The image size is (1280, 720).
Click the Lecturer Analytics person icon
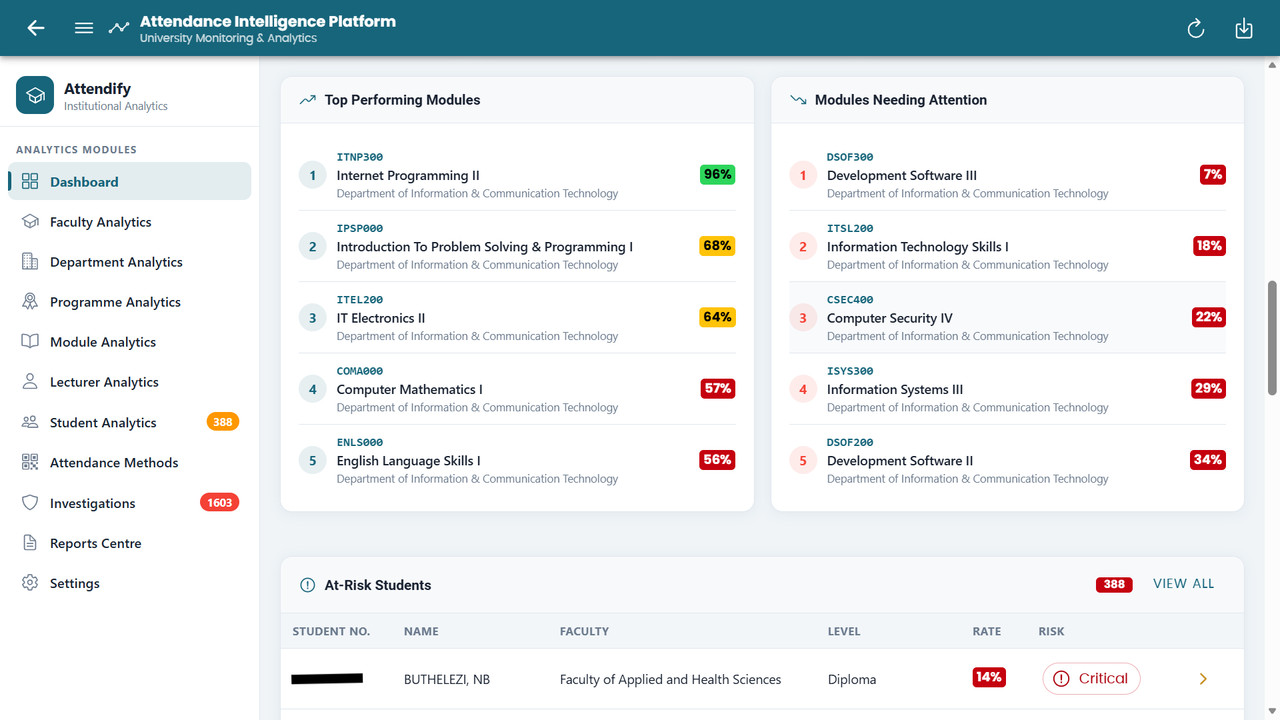pyautogui.click(x=30, y=381)
